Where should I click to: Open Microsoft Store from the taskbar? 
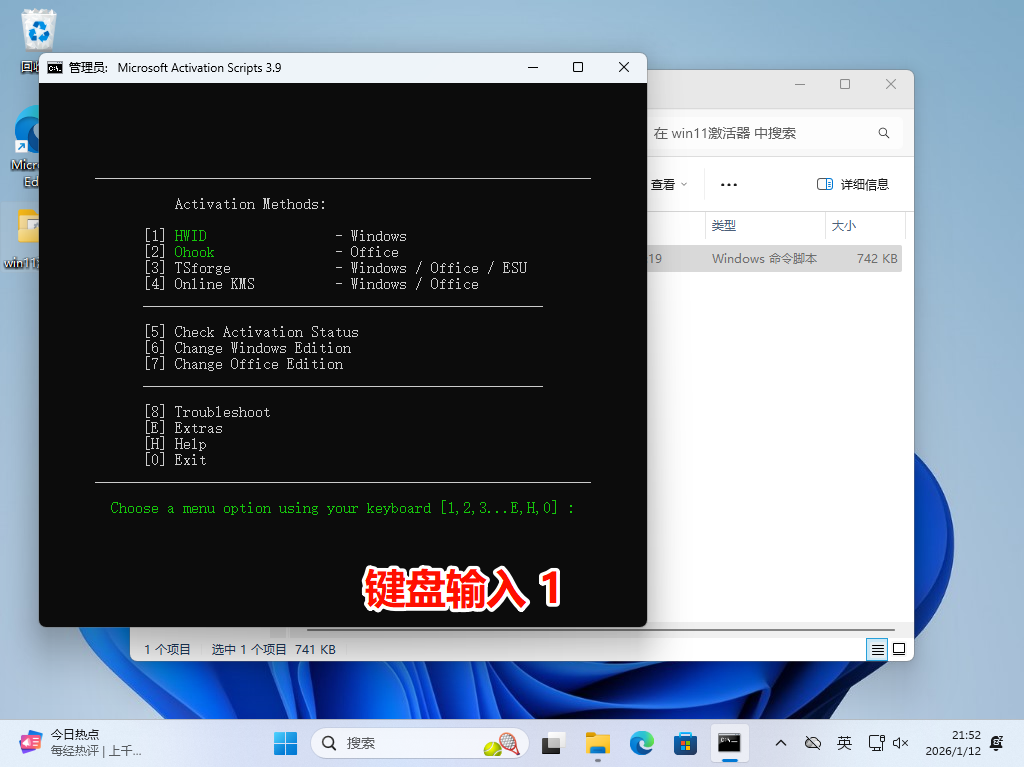click(685, 743)
